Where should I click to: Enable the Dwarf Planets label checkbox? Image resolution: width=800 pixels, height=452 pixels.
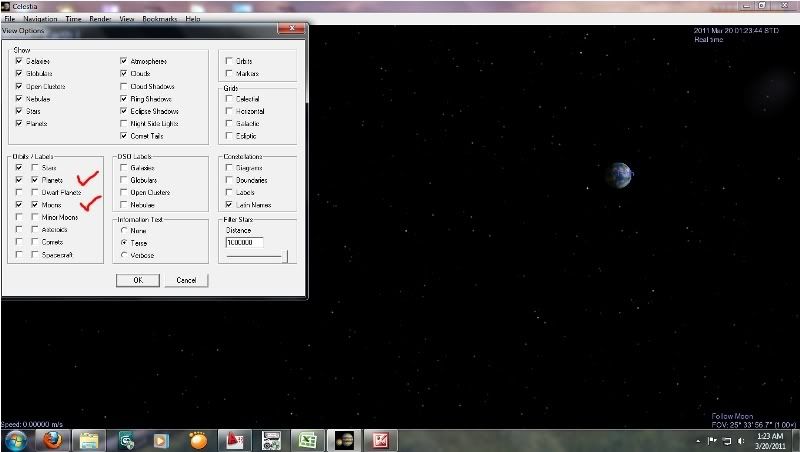pos(35,192)
